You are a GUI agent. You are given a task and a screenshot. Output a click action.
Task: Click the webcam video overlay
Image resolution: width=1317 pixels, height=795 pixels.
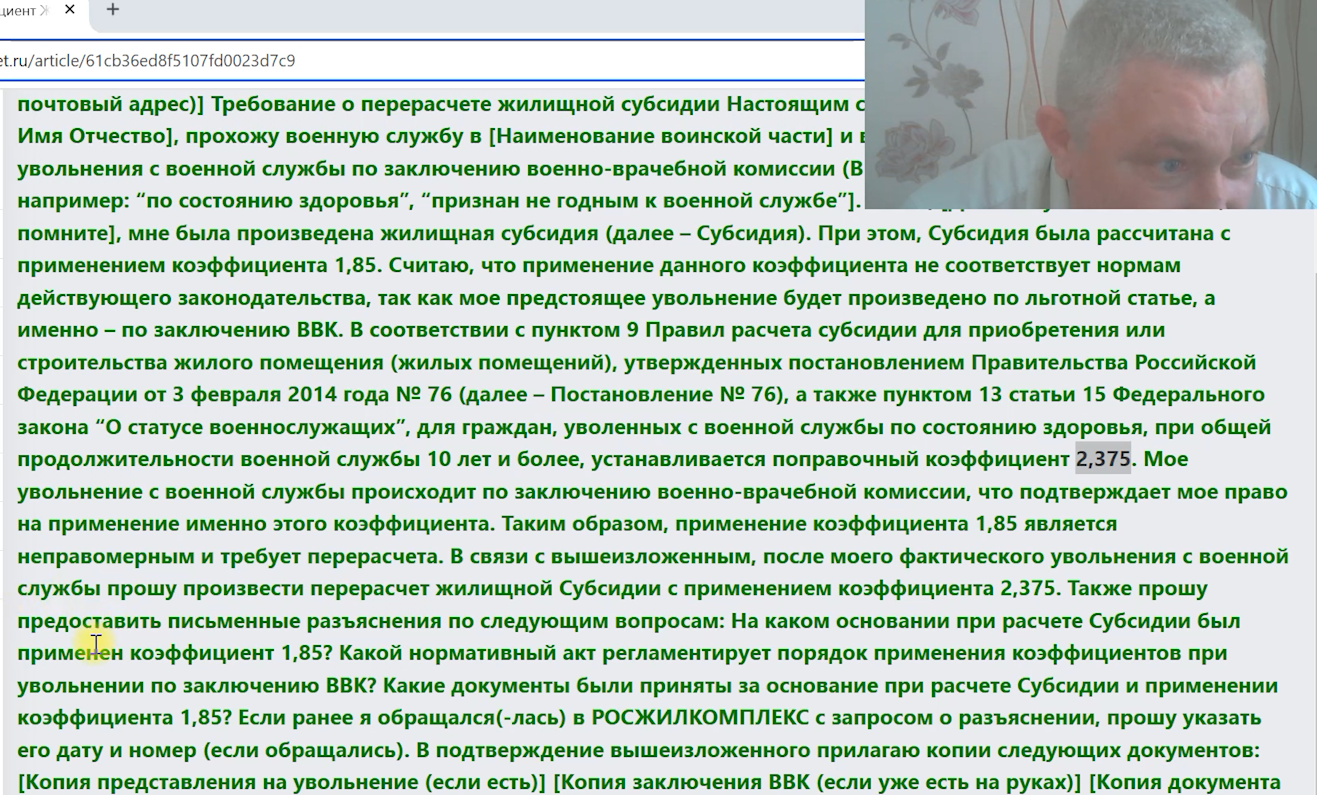click(x=1091, y=104)
